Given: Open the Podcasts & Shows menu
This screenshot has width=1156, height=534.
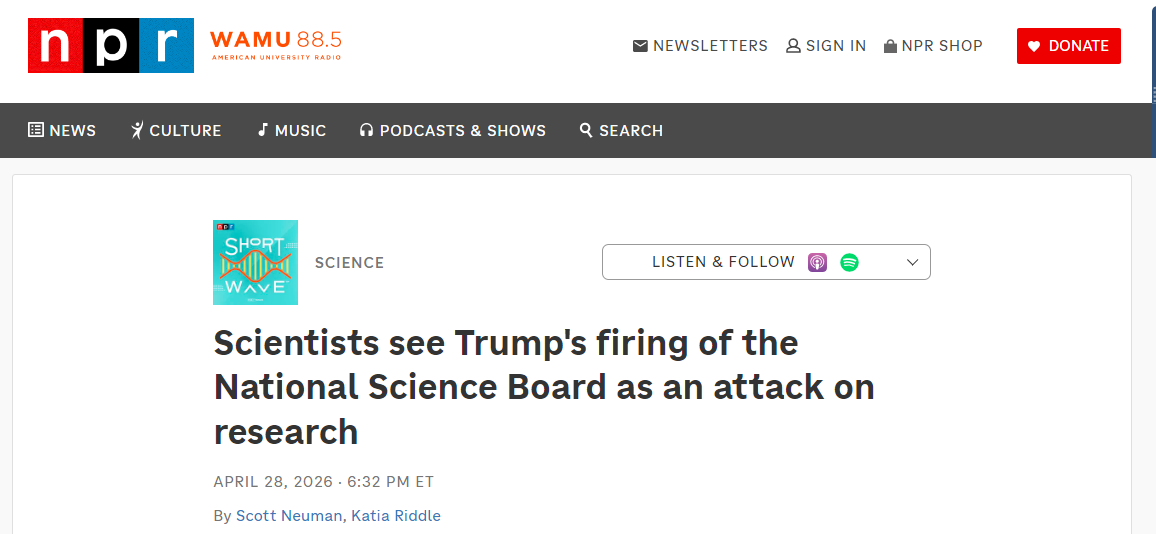Looking at the screenshot, I should (452, 130).
